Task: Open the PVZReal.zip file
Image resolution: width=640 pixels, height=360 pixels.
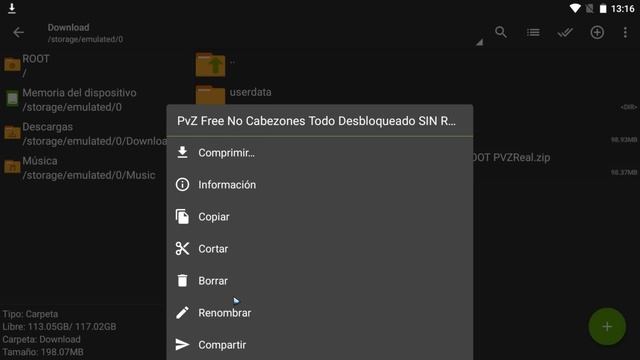Action: [511, 158]
